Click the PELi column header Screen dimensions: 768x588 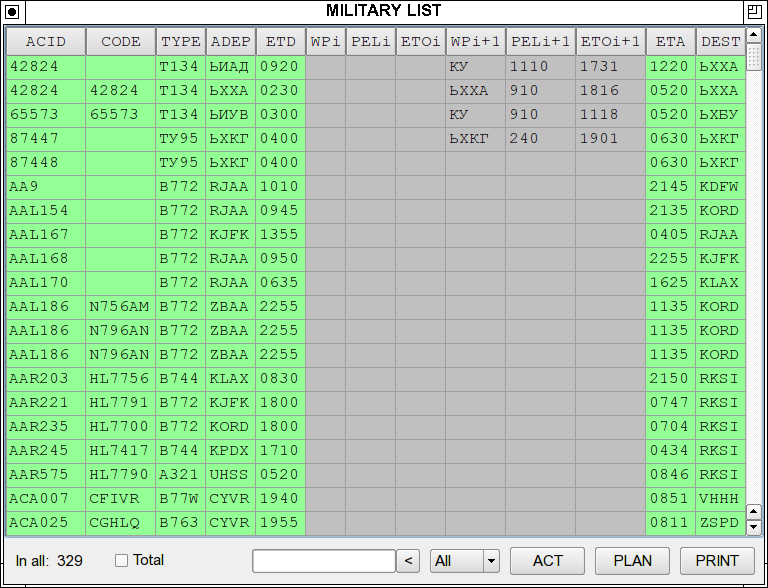(x=371, y=42)
